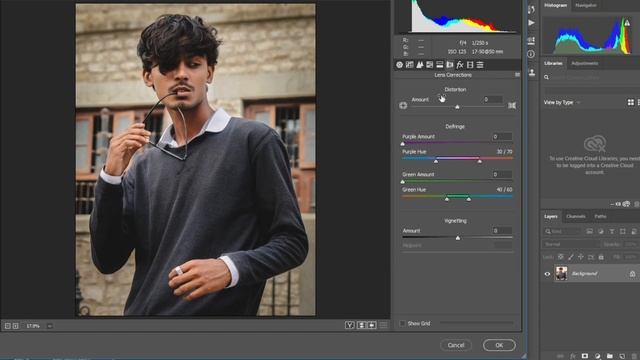Adjust the Distortion Amount slider handle

point(458,107)
